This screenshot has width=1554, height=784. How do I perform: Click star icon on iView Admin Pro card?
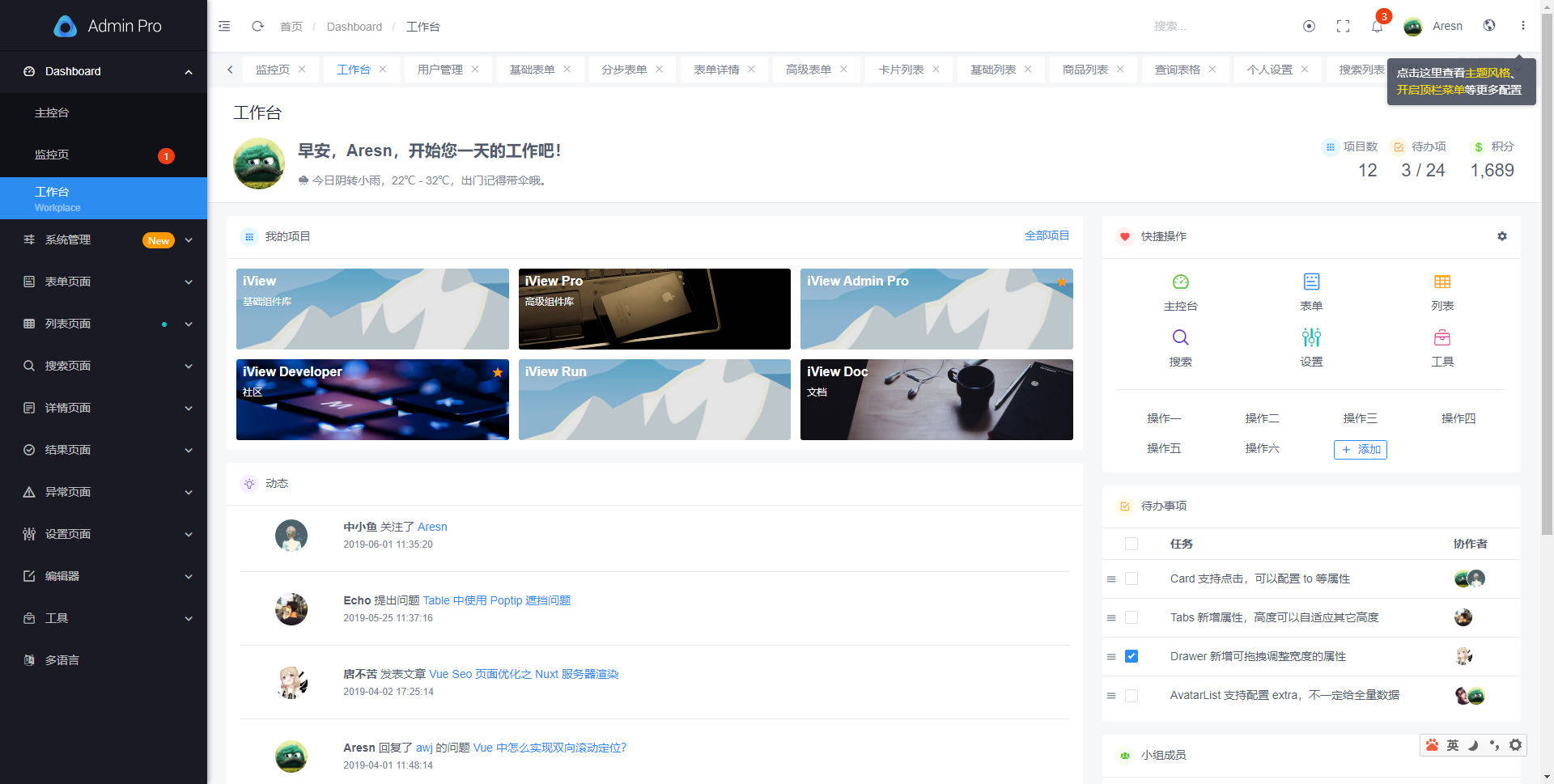point(1061,282)
